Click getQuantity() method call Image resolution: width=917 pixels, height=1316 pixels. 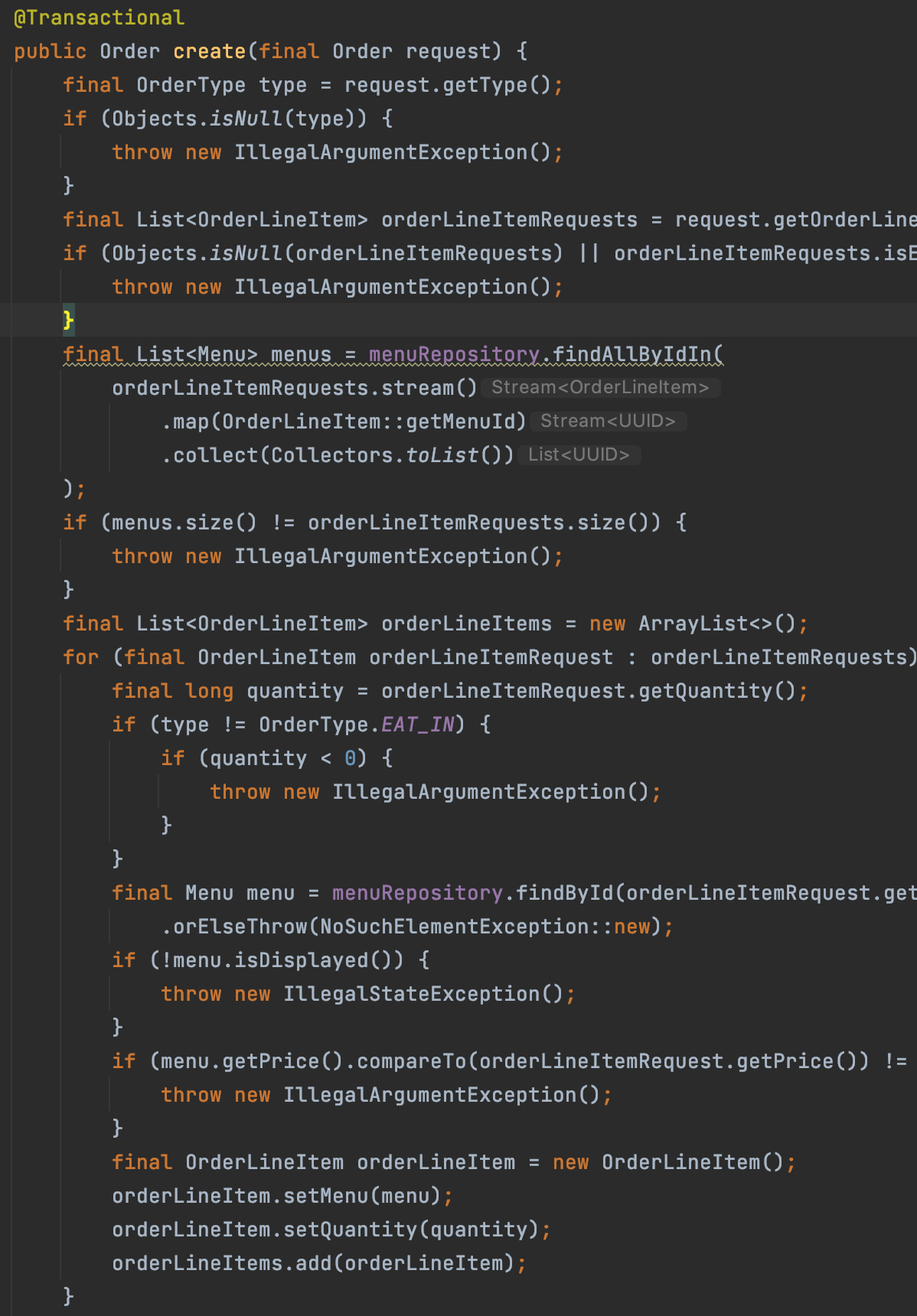point(717,691)
